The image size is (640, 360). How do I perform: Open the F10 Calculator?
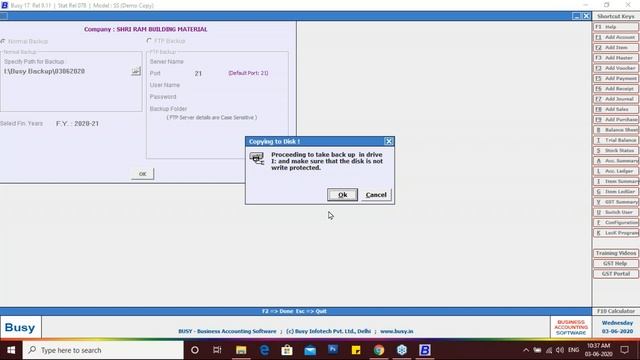(616, 311)
